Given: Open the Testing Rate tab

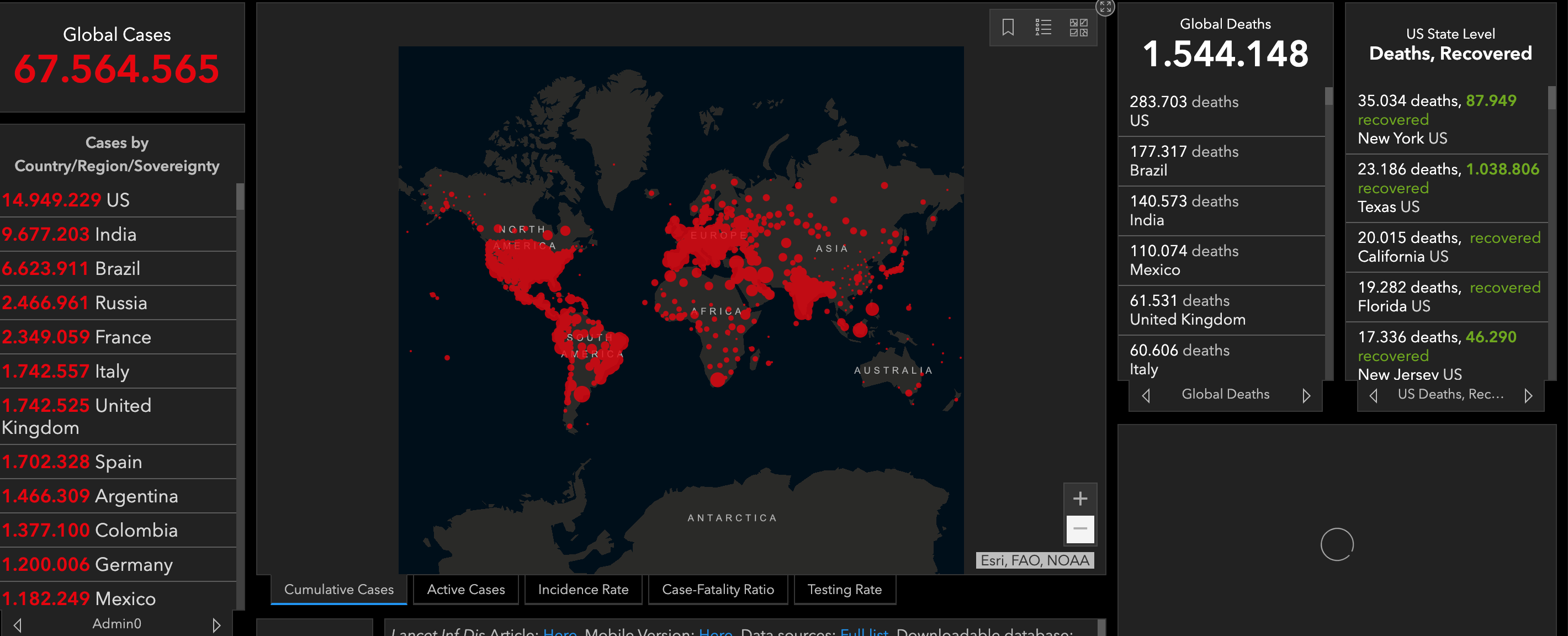Looking at the screenshot, I should [x=844, y=589].
